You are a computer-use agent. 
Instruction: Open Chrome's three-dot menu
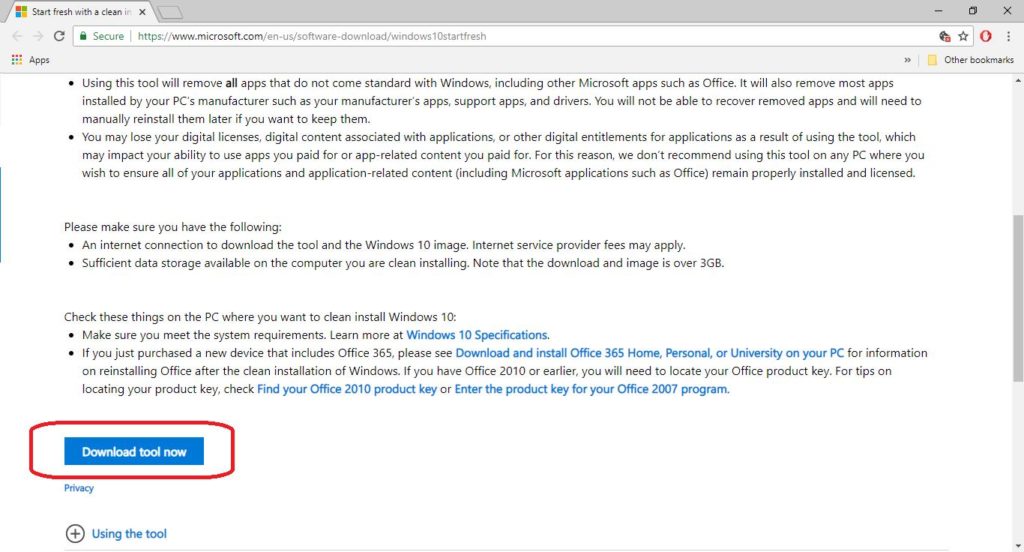(x=1008, y=36)
